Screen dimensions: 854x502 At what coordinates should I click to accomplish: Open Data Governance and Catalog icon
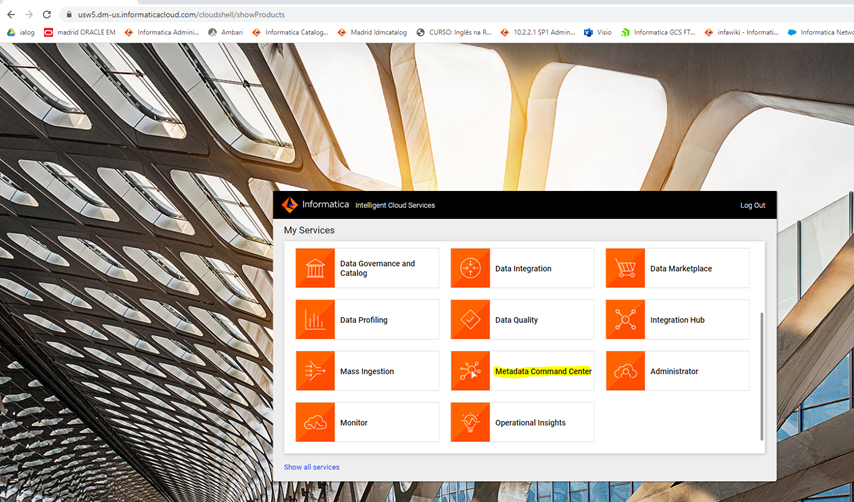tap(315, 268)
